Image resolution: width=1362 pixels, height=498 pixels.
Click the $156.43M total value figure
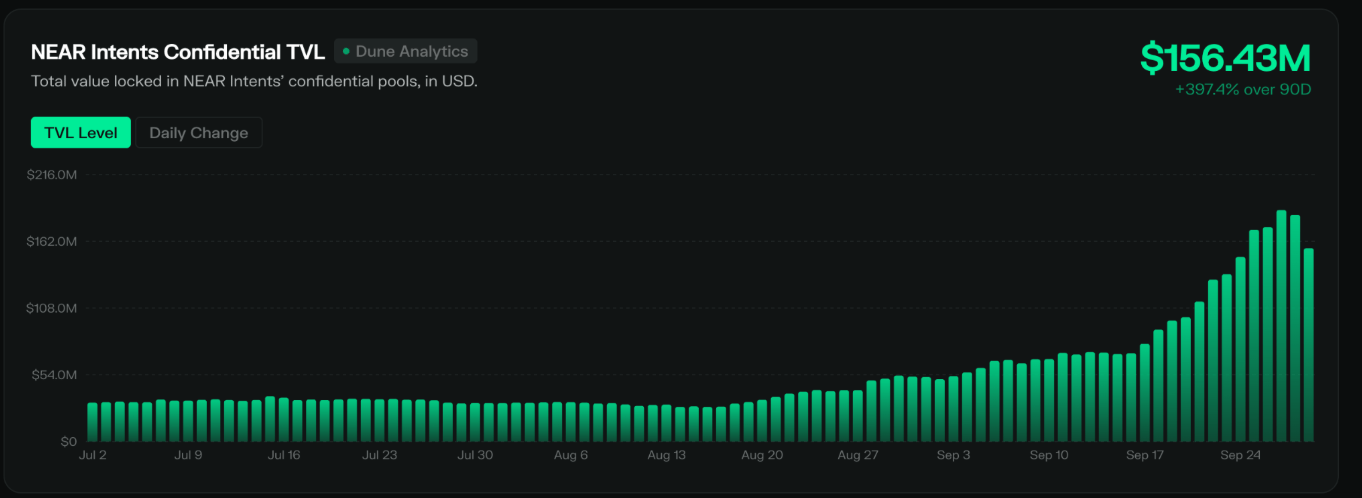(1225, 58)
